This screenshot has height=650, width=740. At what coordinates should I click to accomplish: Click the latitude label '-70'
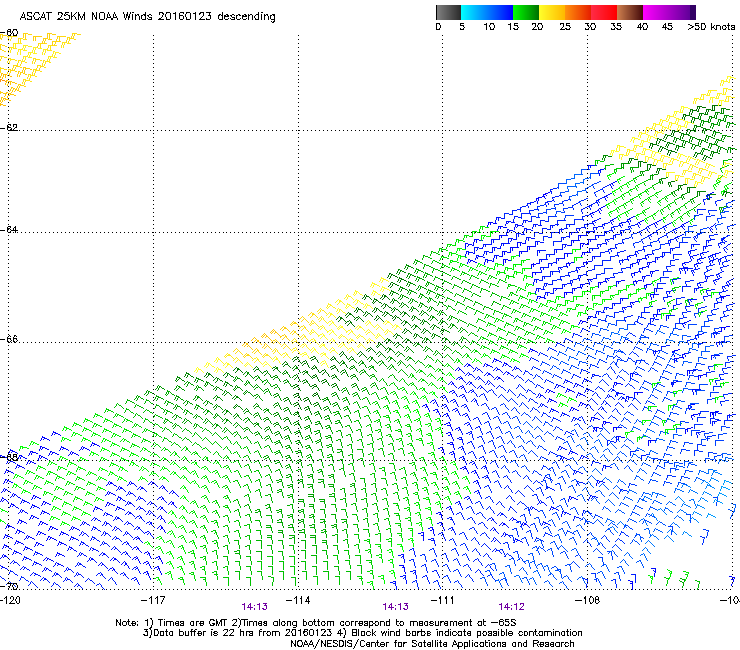[x=9, y=586]
